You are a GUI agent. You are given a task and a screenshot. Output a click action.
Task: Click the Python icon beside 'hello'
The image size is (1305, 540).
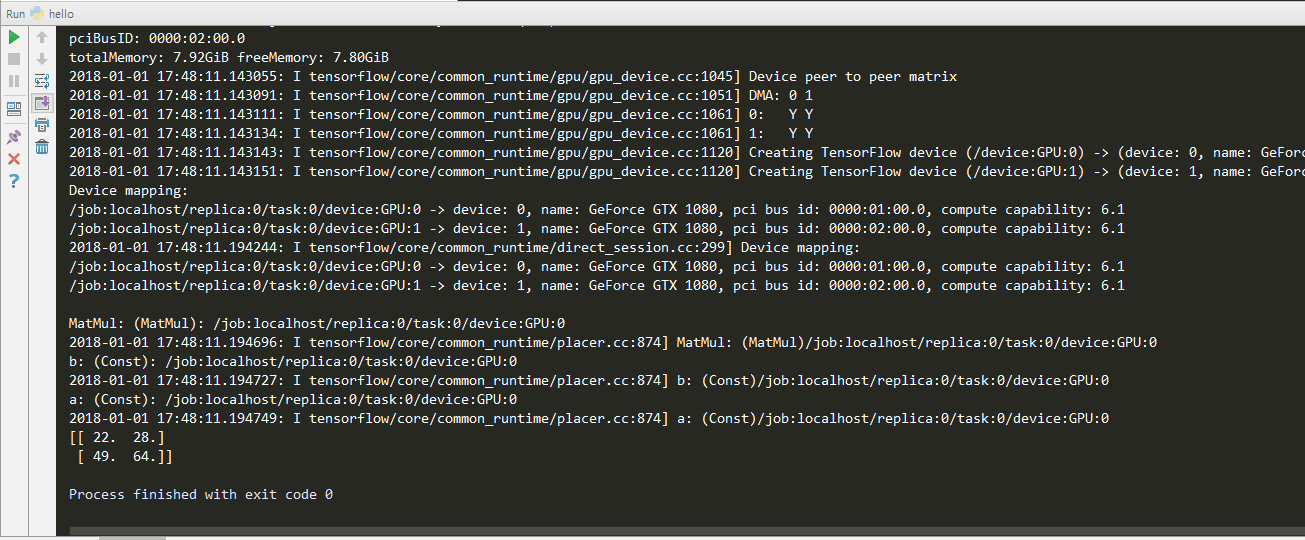[38, 14]
